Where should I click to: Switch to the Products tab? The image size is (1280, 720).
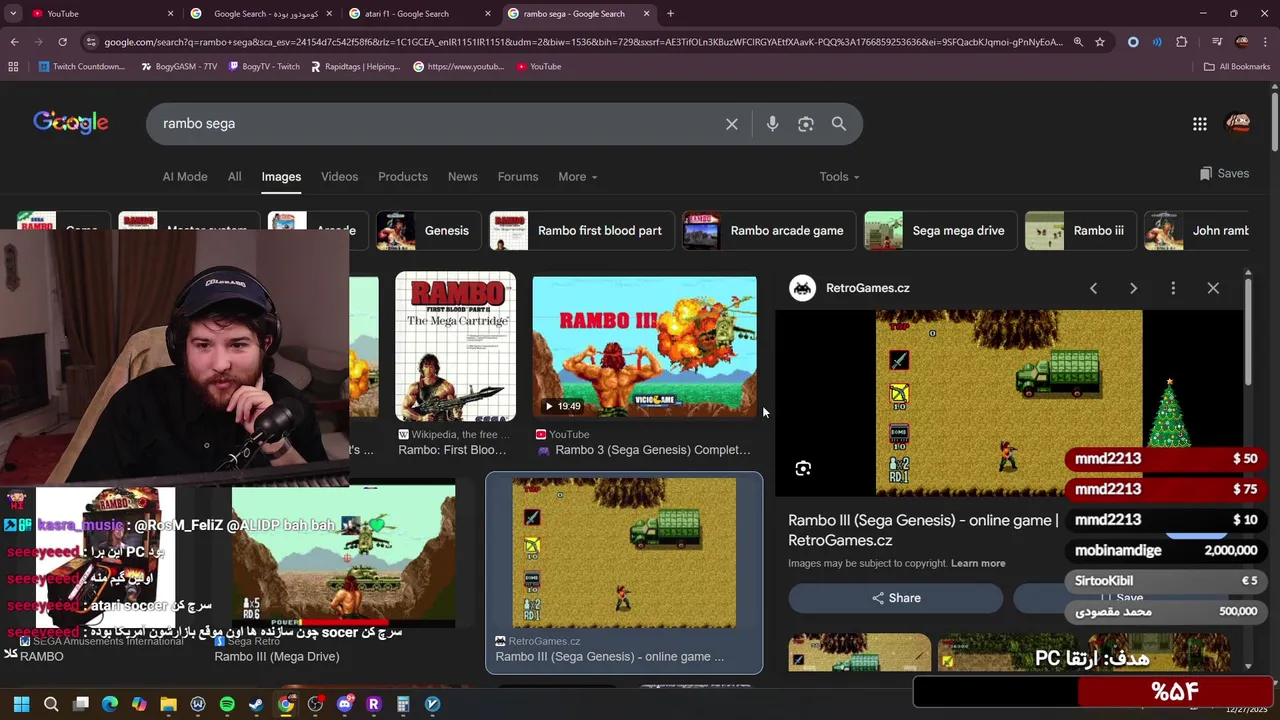pos(403,177)
